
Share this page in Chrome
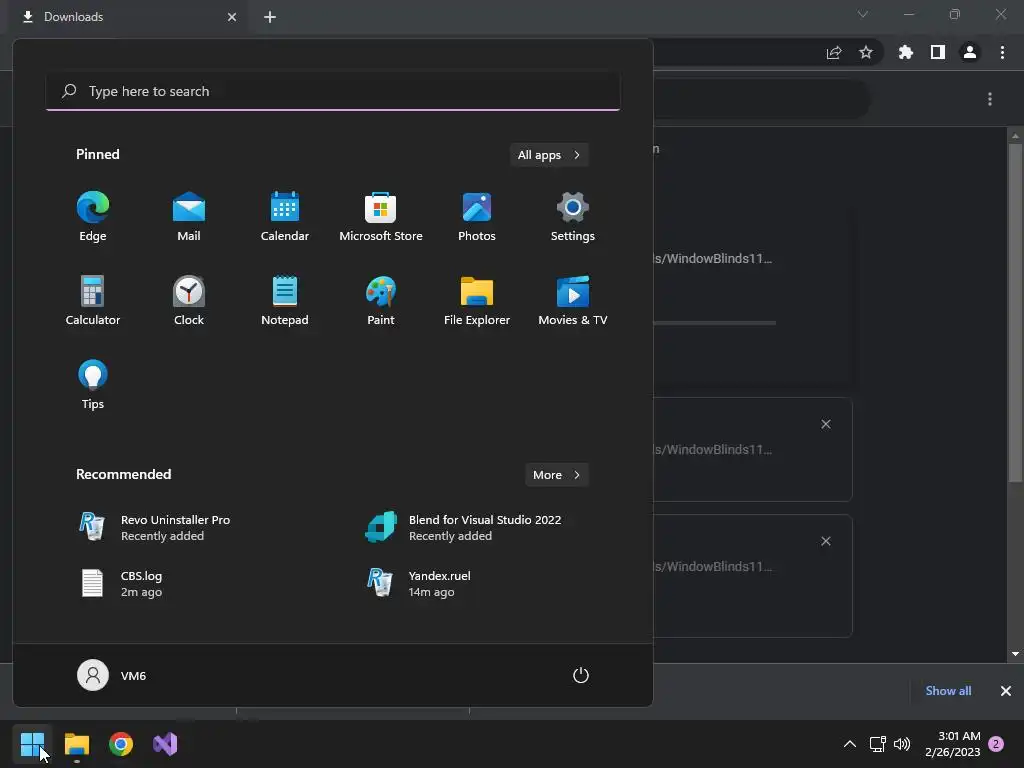click(834, 53)
